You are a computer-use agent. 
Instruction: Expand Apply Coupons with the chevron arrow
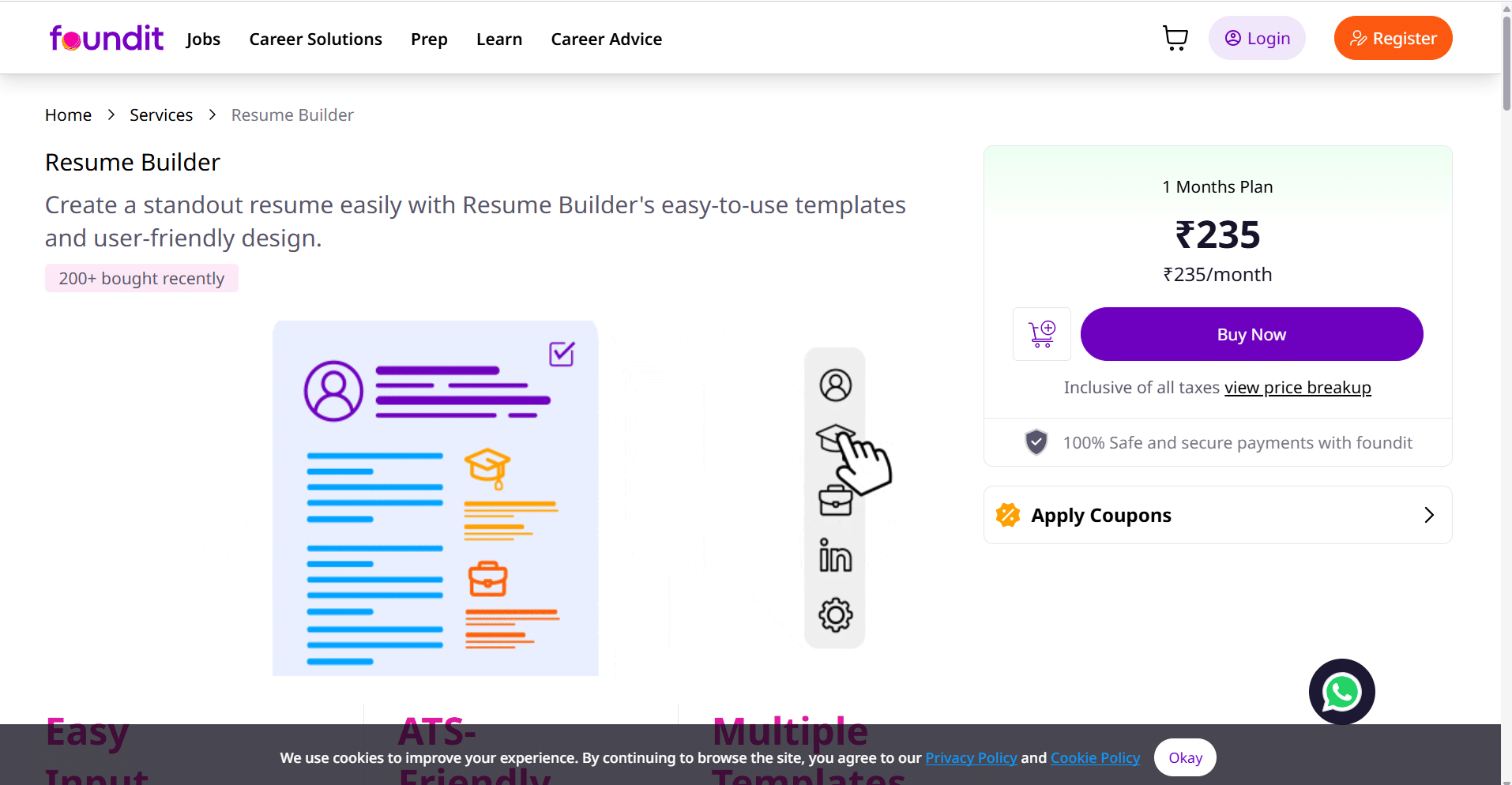[x=1428, y=515]
